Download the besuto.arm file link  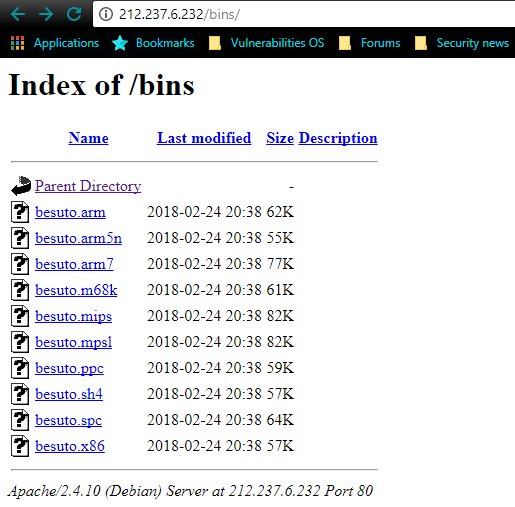pos(70,212)
